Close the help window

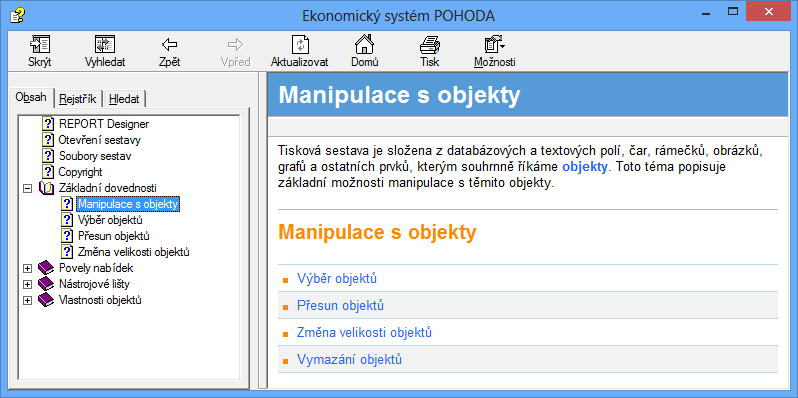click(x=769, y=11)
